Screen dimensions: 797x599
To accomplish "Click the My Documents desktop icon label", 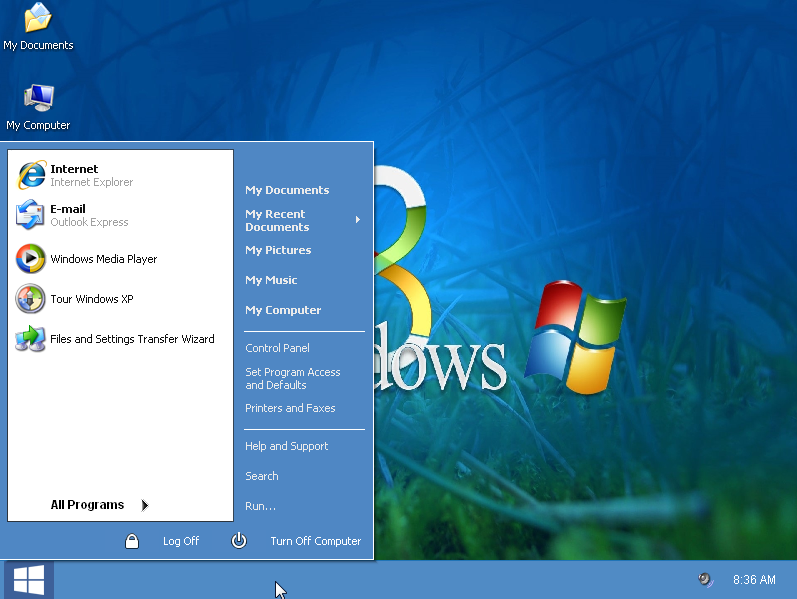I will click(x=38, y=45).
